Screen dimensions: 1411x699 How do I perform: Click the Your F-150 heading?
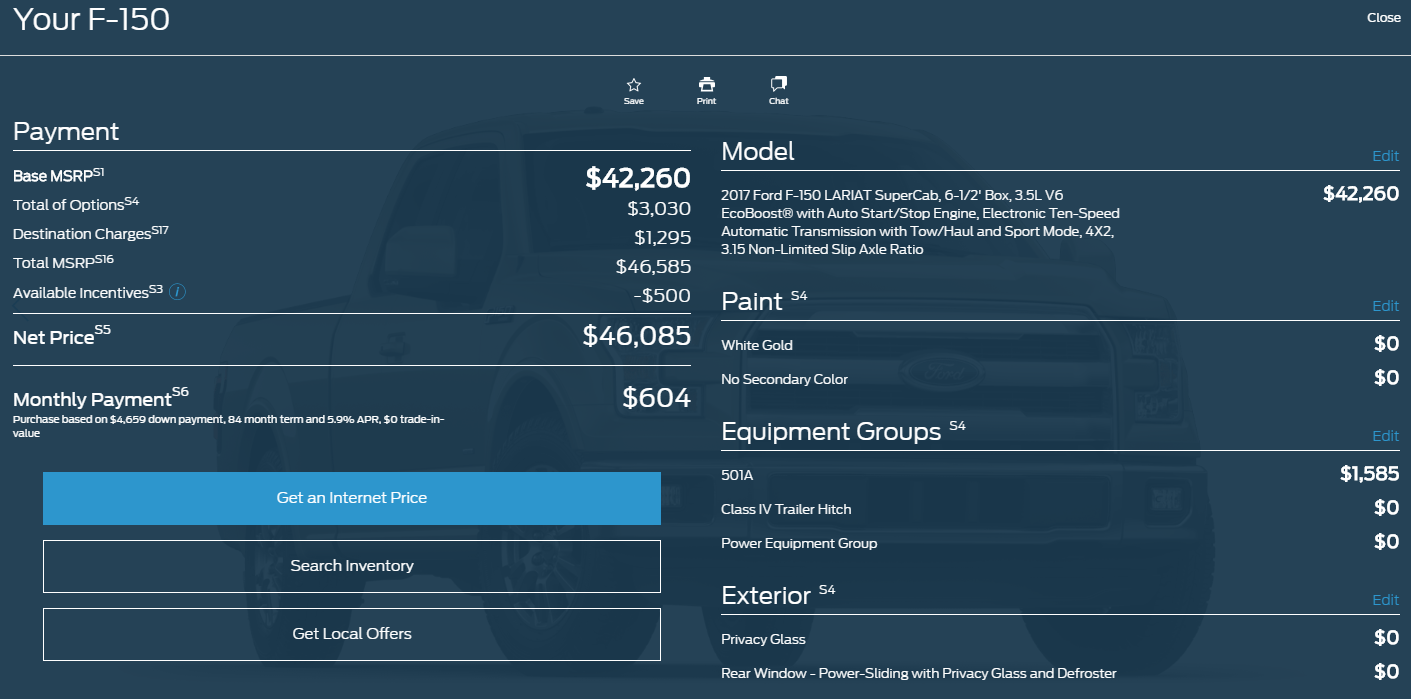[x=91, y=18]
